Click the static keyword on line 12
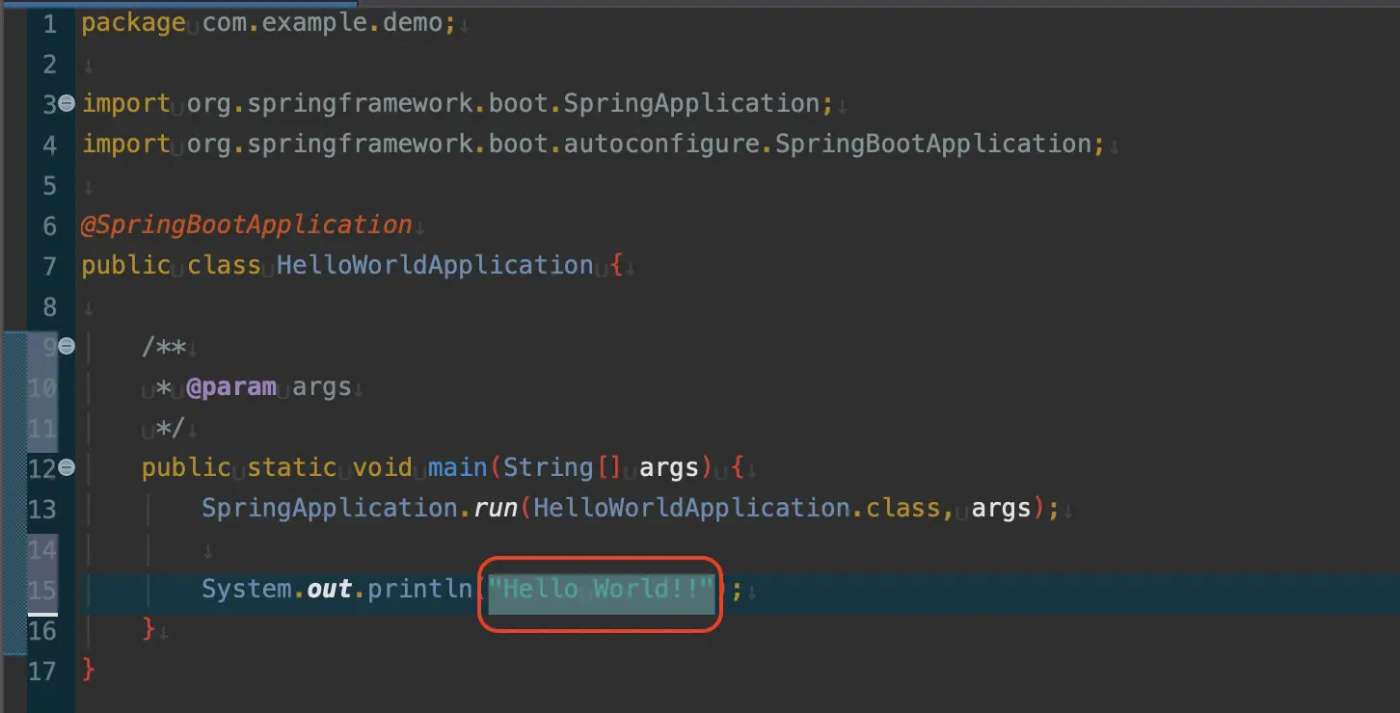This screenshot has height=713, width=1400. click(x=292, y=467)
